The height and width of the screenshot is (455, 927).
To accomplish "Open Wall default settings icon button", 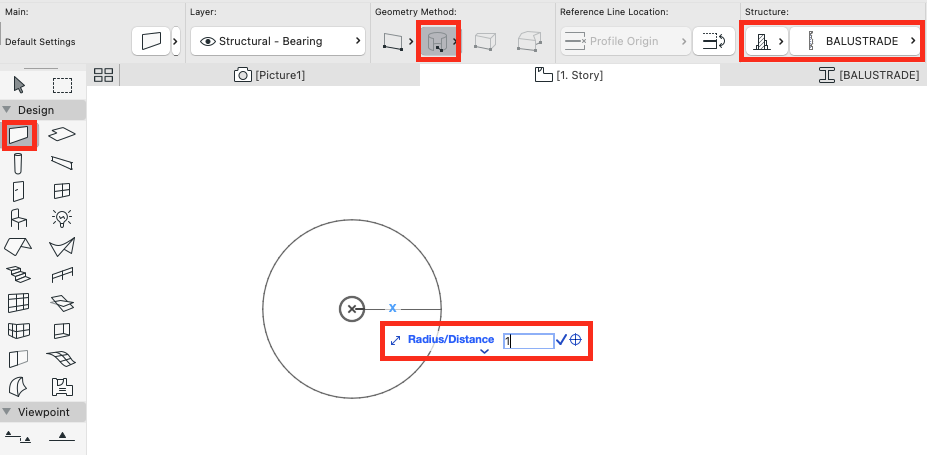I will click(151, 41).
